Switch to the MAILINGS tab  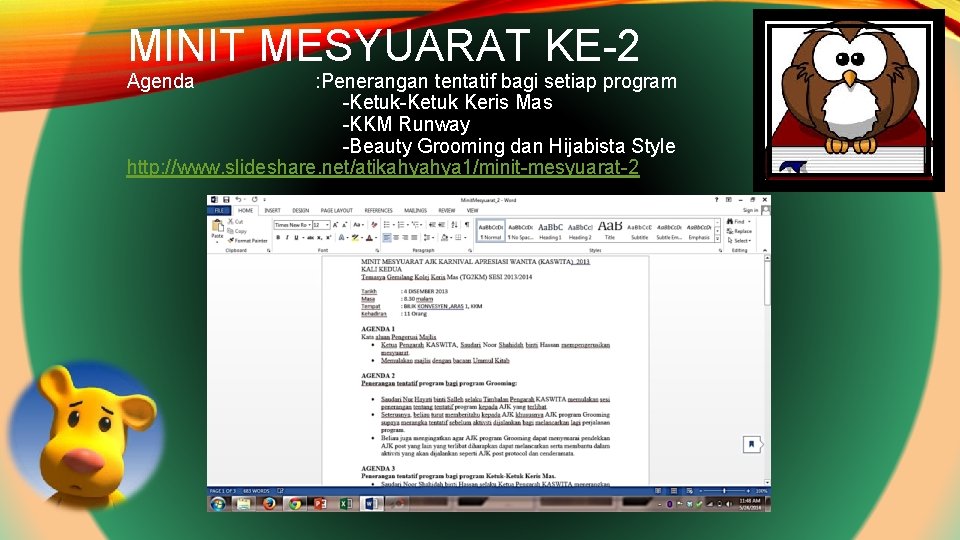point(415,211)
